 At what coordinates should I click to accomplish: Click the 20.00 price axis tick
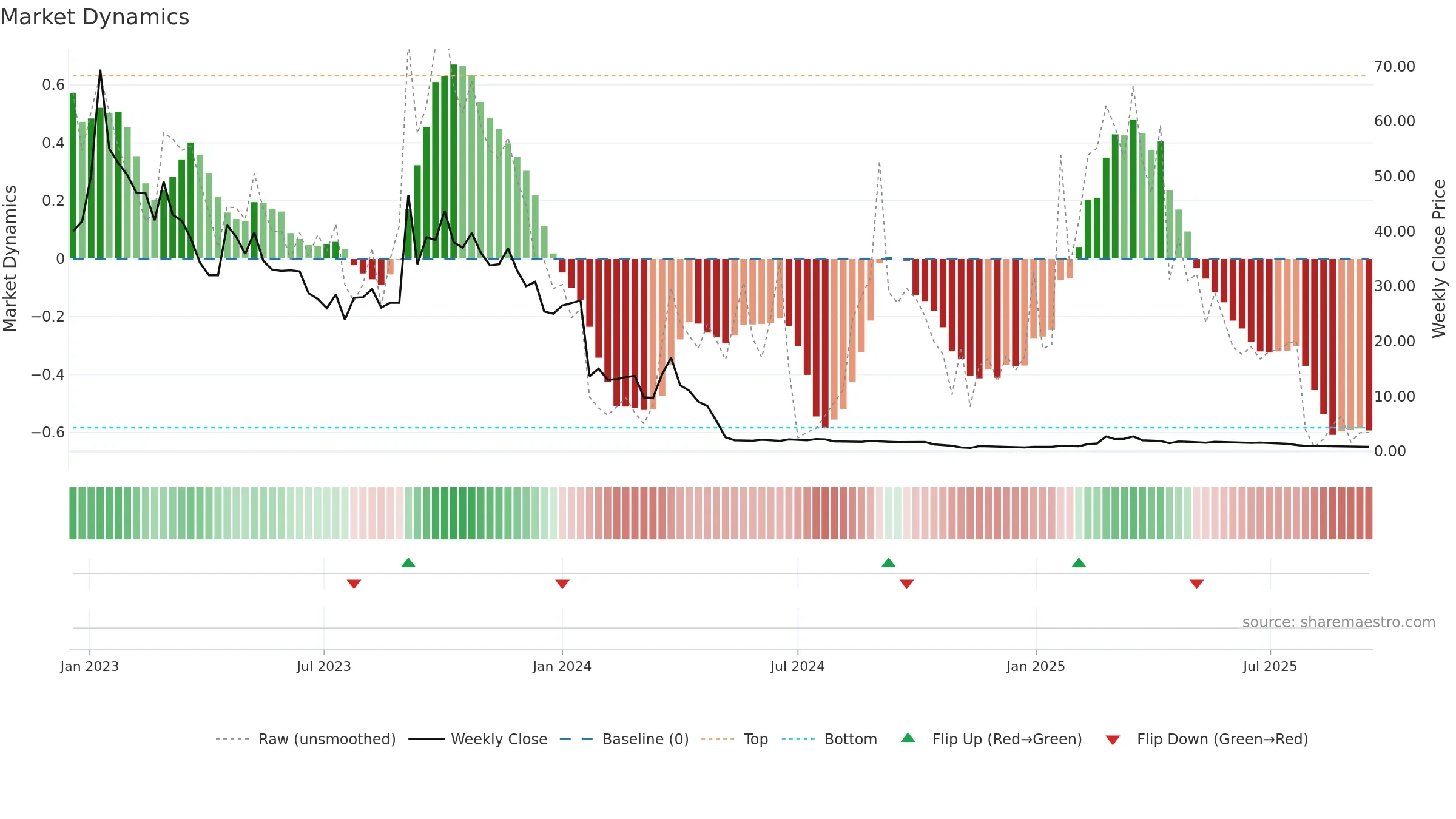pos(1395,341)
